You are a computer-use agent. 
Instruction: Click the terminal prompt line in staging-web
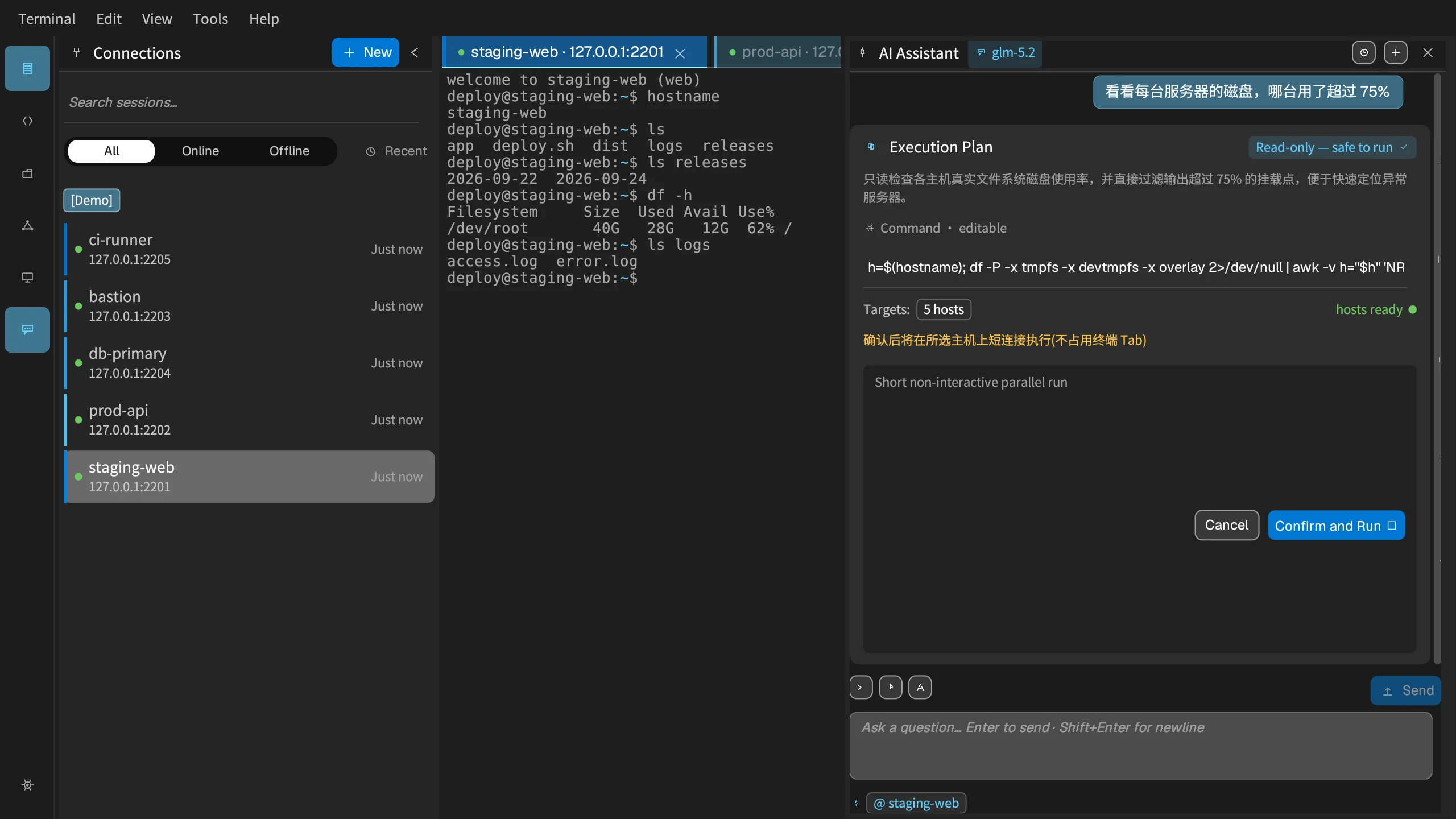pos(542,278)
